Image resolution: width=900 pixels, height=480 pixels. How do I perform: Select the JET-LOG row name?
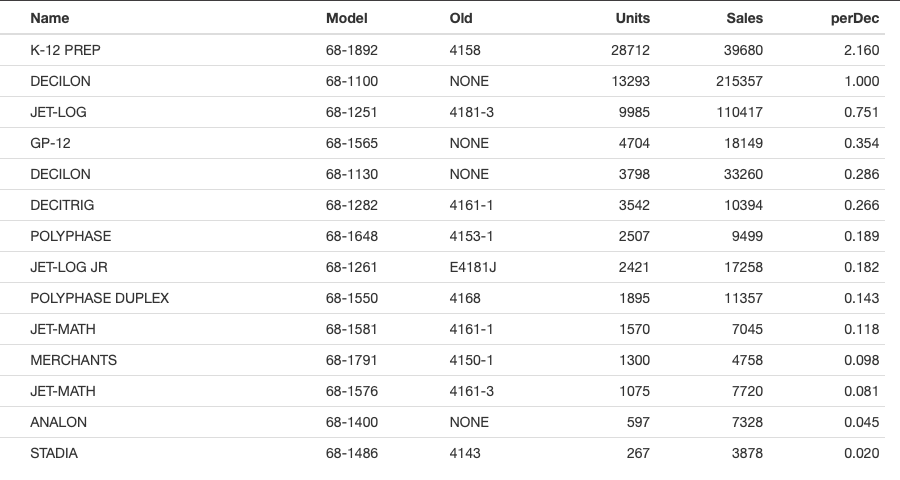(x=59, y=112)
